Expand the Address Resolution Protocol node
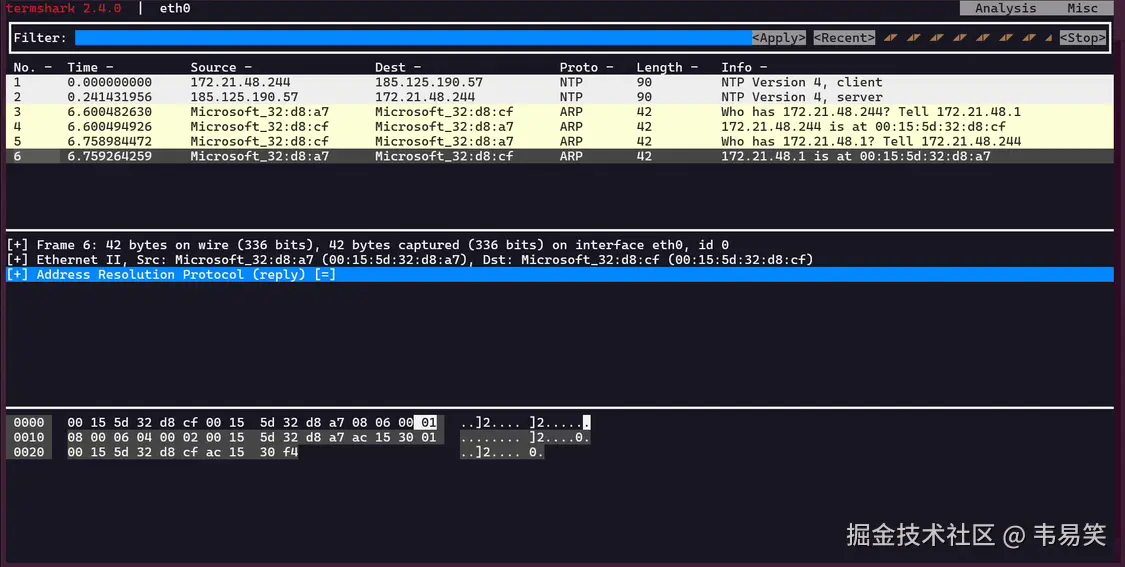Image resolution: width=1125 pixels, height=567 pixels. point(17,275)
